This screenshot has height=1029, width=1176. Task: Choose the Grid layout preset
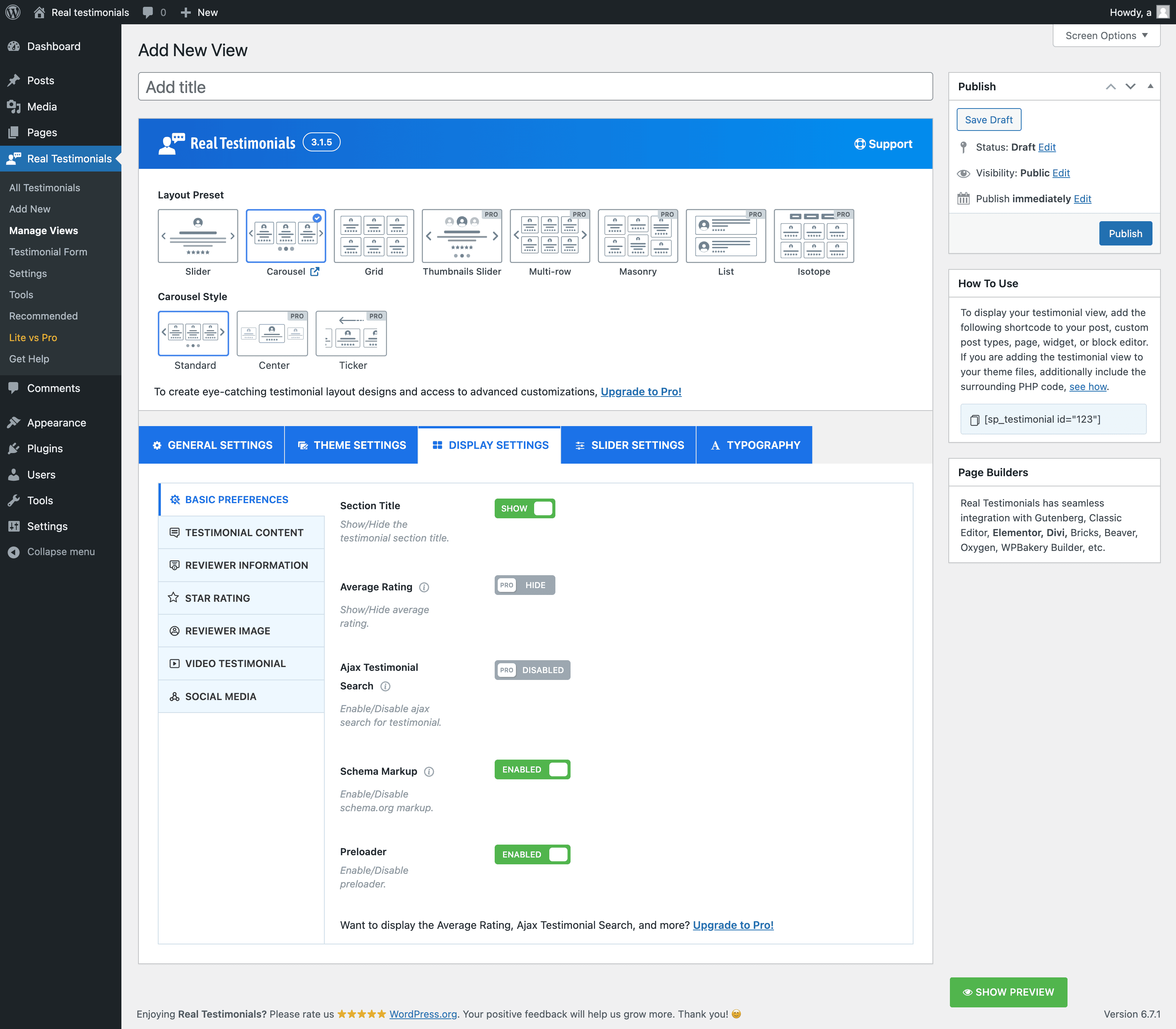374,236
